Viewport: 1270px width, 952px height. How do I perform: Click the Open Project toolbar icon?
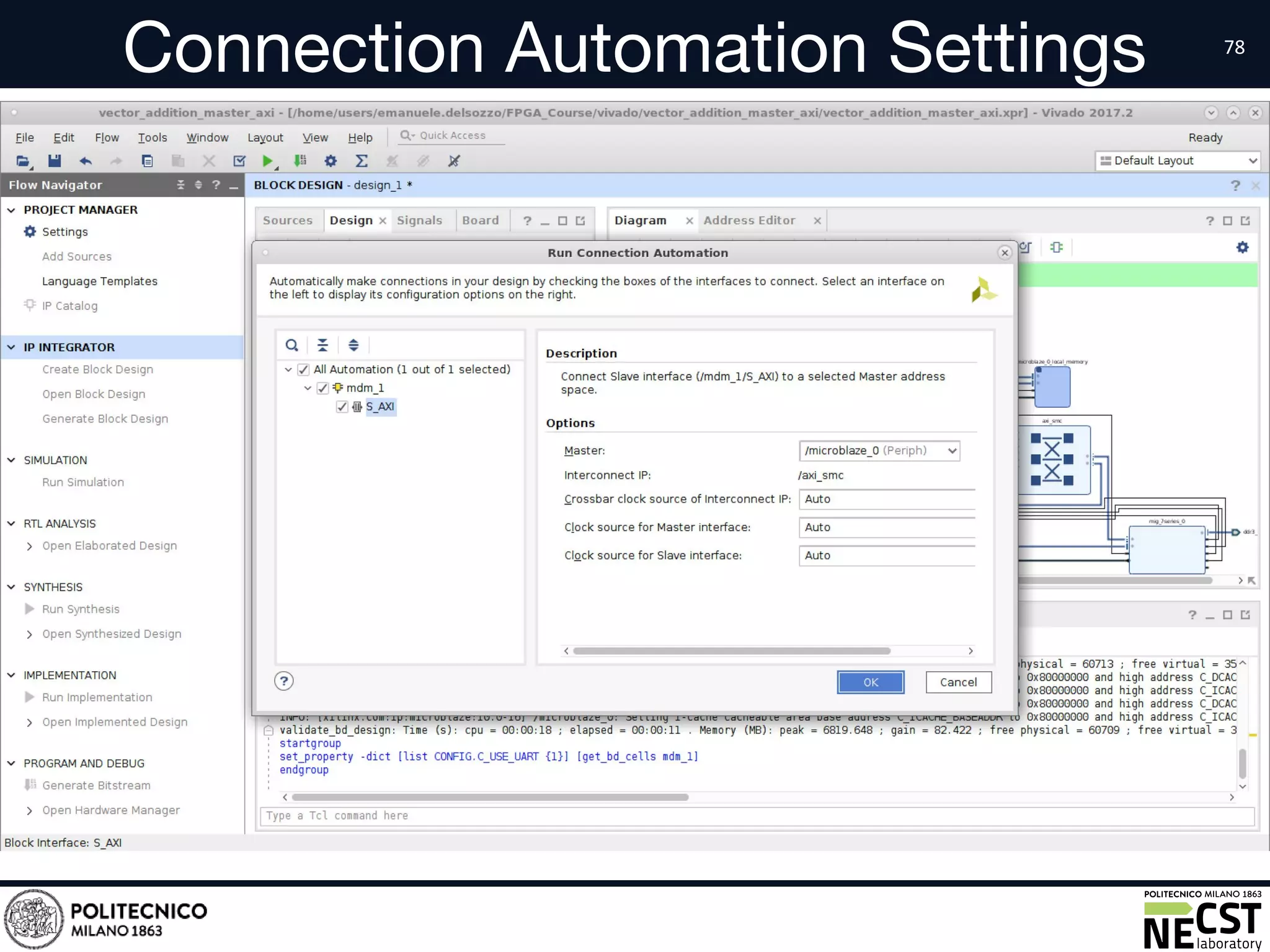coord(24,161)
